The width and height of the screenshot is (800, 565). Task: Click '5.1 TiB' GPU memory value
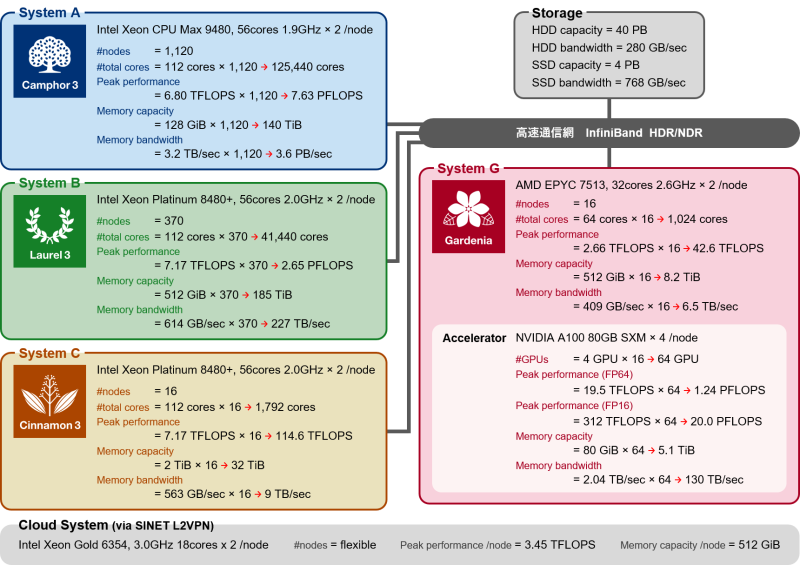click(x=677, y=450)
